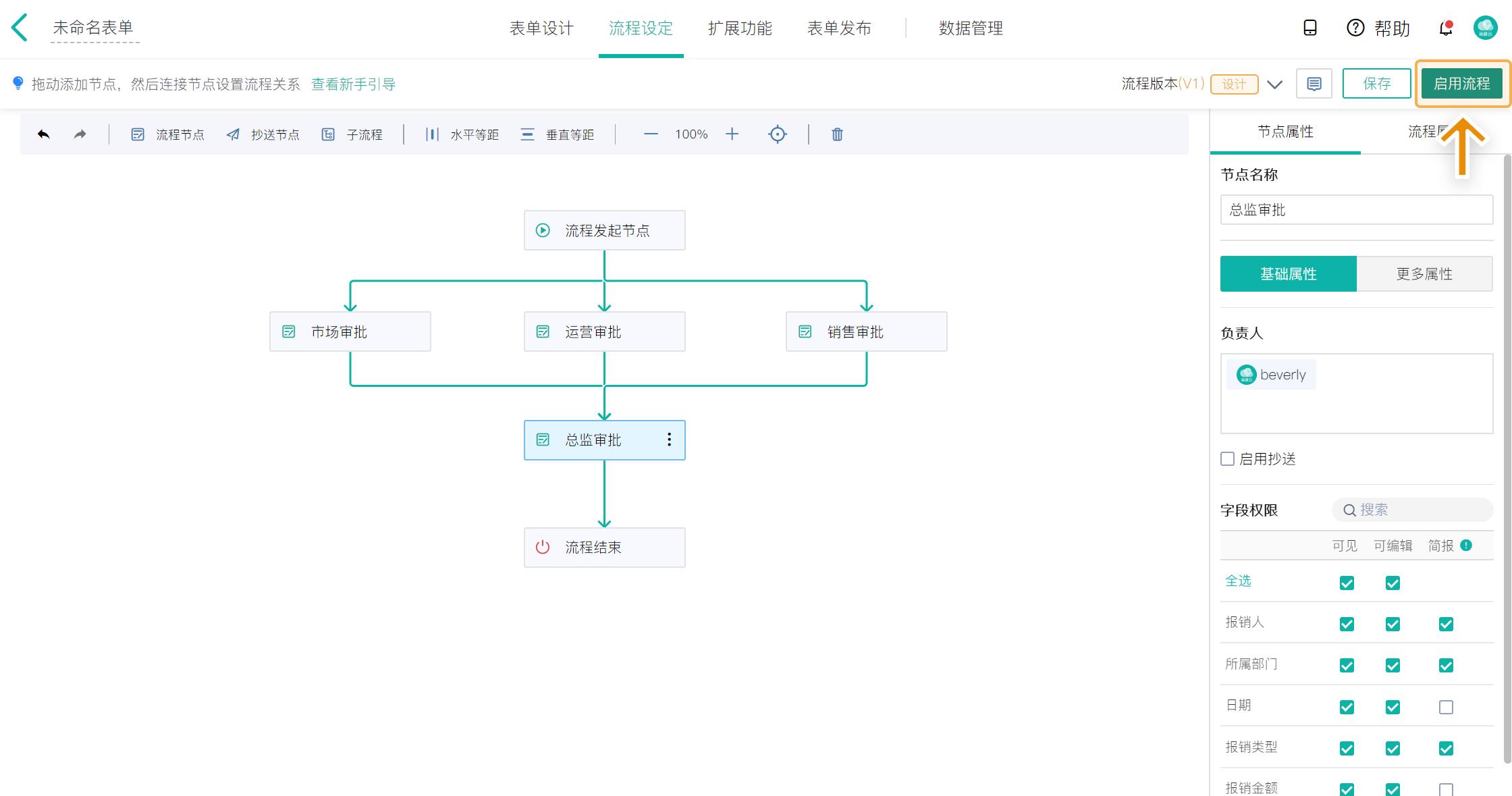Check the 简报 checkbox for 日期
1512x796 pixels.
(x=1445, y=706)
